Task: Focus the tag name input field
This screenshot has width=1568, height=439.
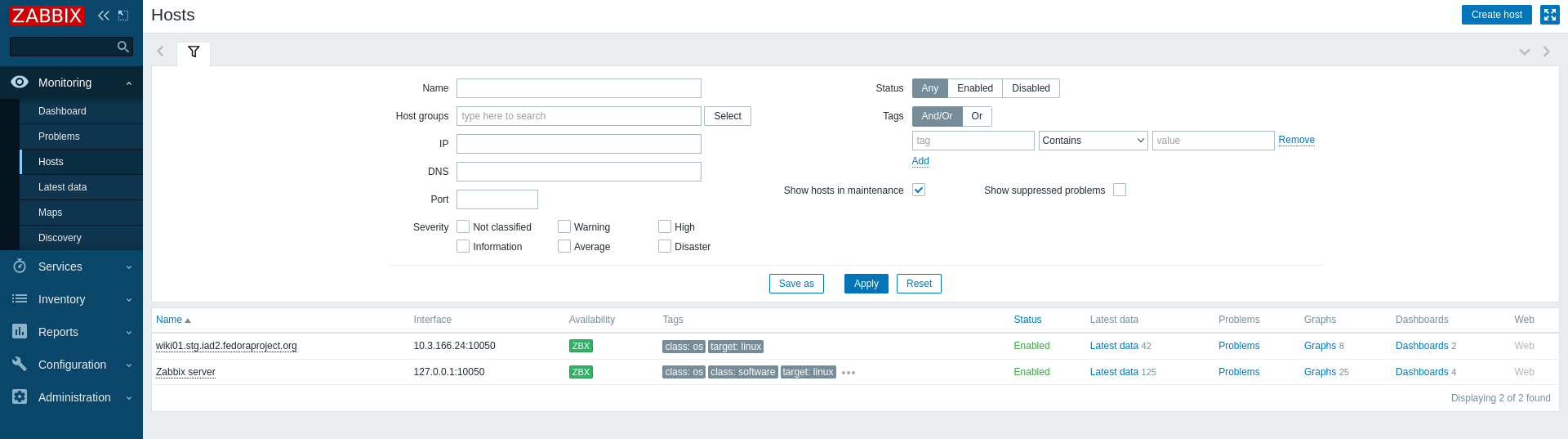Action: point(973,141)
